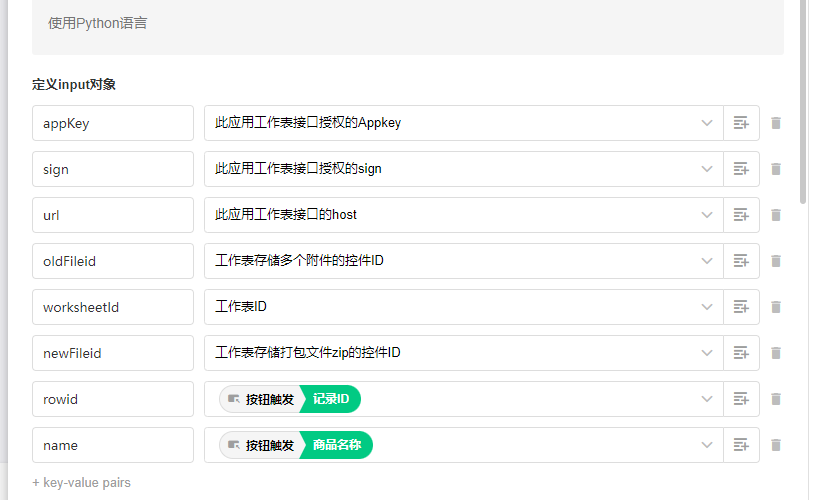821x500 pixels.
Task: Open the dropdown for 工作表ID value
Action: (x=707, y=307)
